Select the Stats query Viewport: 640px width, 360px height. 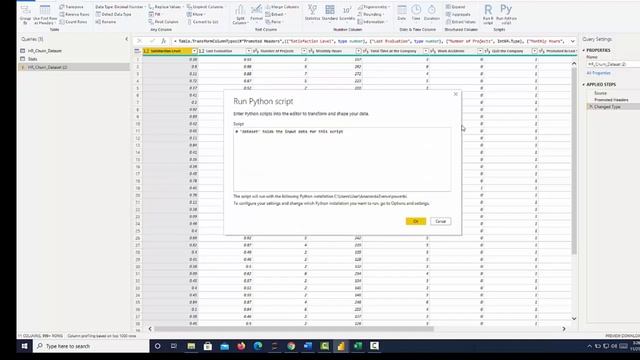(32, 59)
